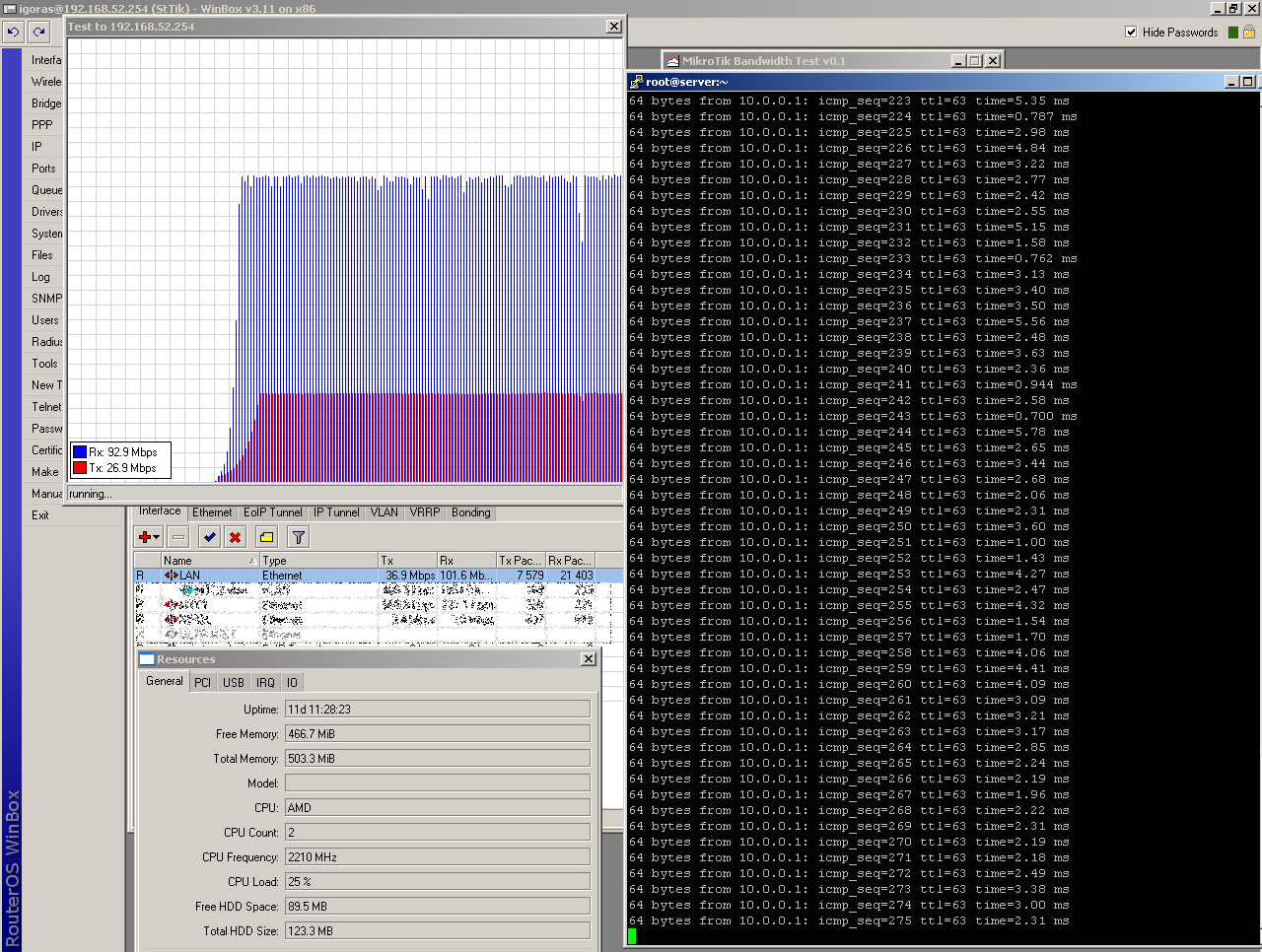Click Exit at the bottom of the sidebar
Image resolution: width=1262 pixels, height=952 pixels.
pos(38,514)
